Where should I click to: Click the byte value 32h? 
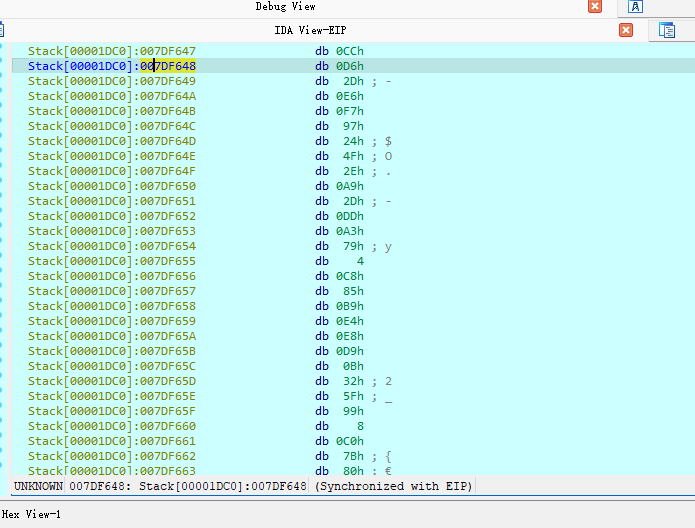[x=353, y=381]
